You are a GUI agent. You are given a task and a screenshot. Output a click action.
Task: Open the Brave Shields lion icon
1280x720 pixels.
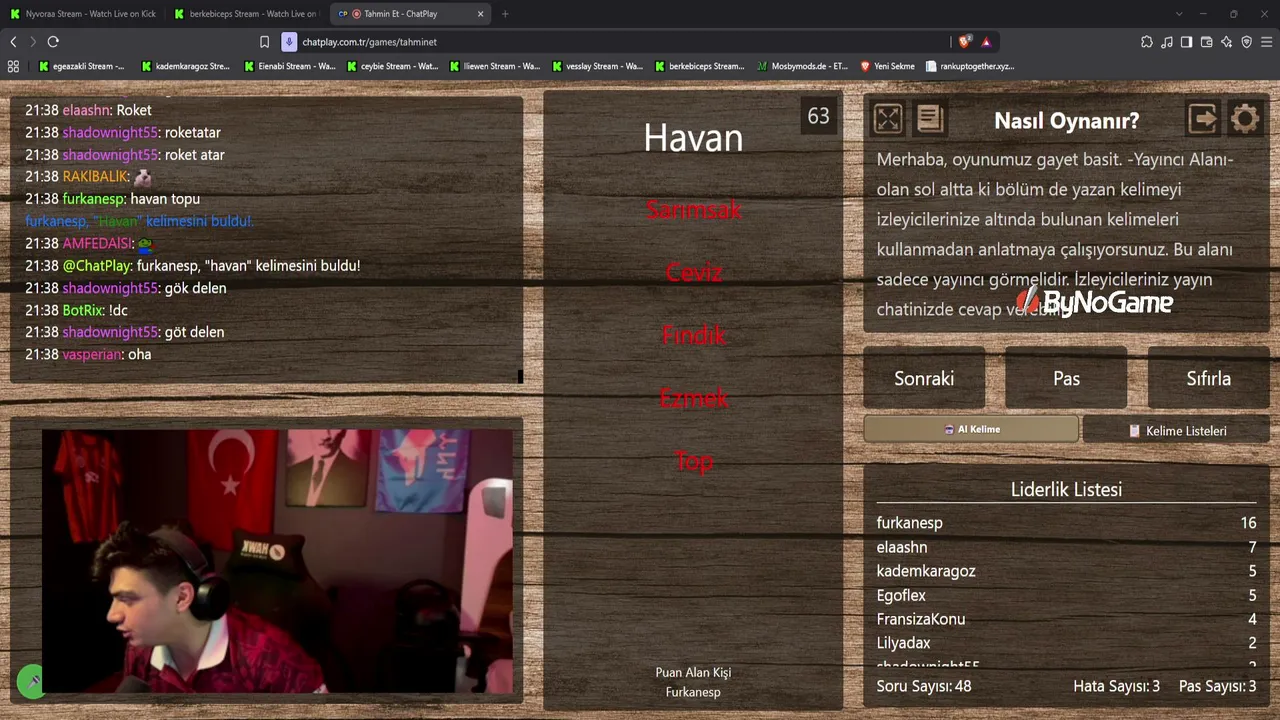click(964, 42)
